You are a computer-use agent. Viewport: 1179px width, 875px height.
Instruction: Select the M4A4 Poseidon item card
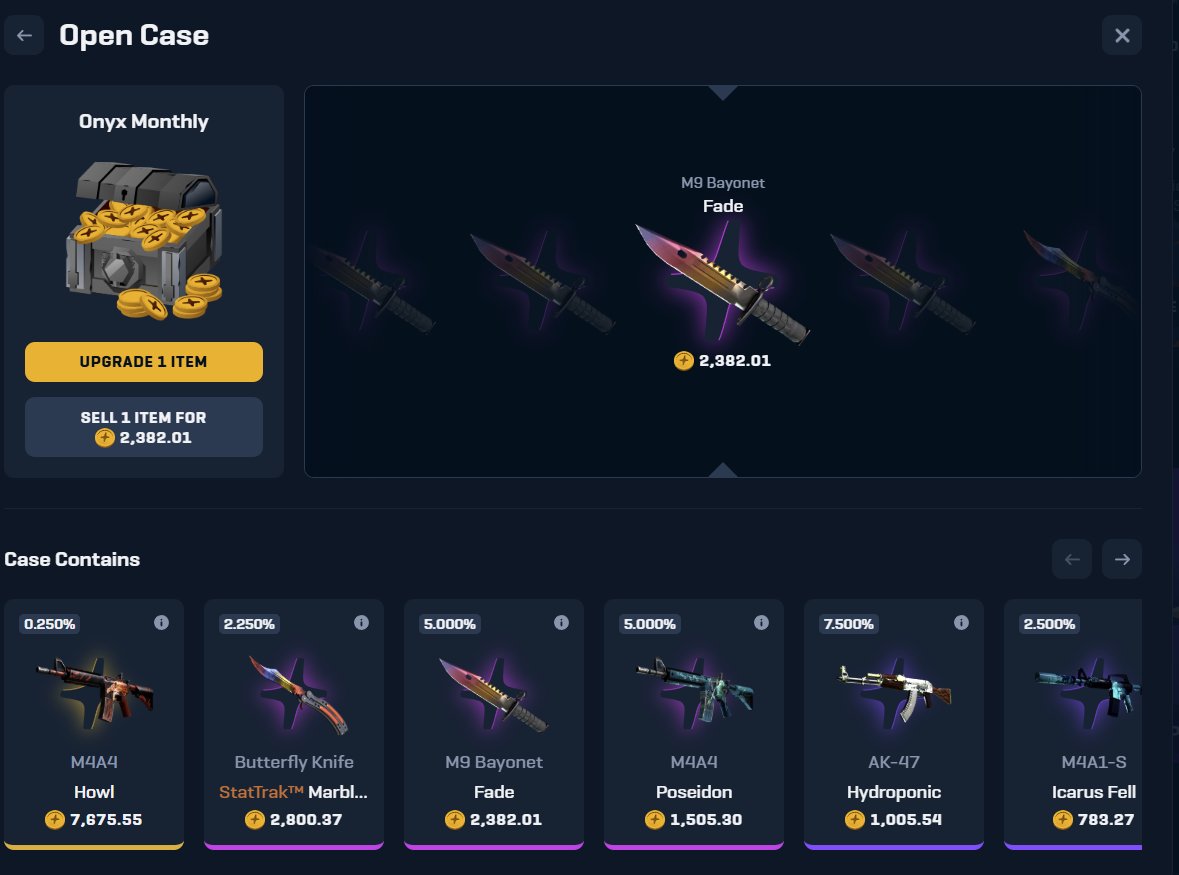[x=694, y=725]
